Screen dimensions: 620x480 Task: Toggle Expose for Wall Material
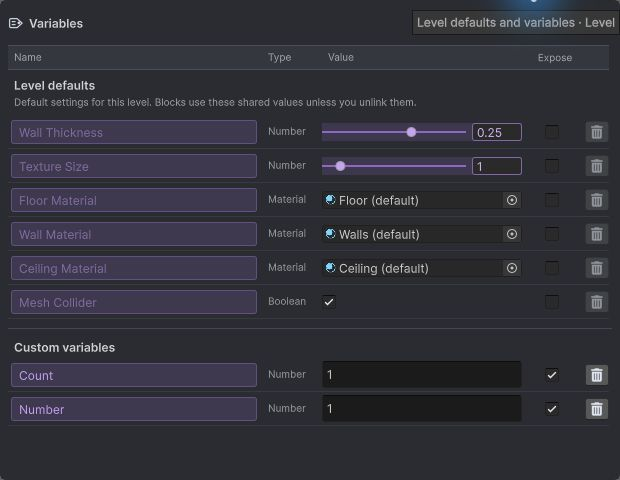[x=552, y=234]
